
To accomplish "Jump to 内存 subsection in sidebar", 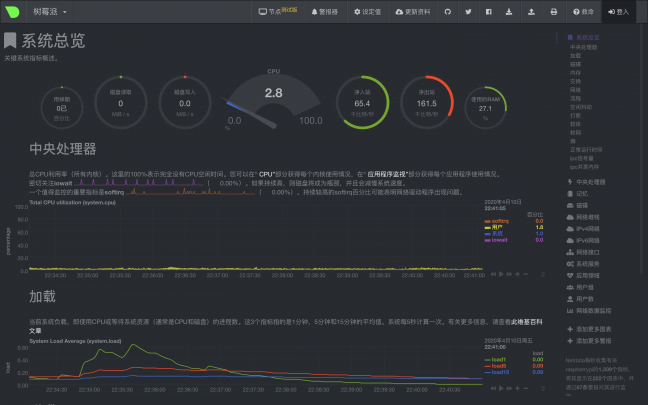I will 575,73.
